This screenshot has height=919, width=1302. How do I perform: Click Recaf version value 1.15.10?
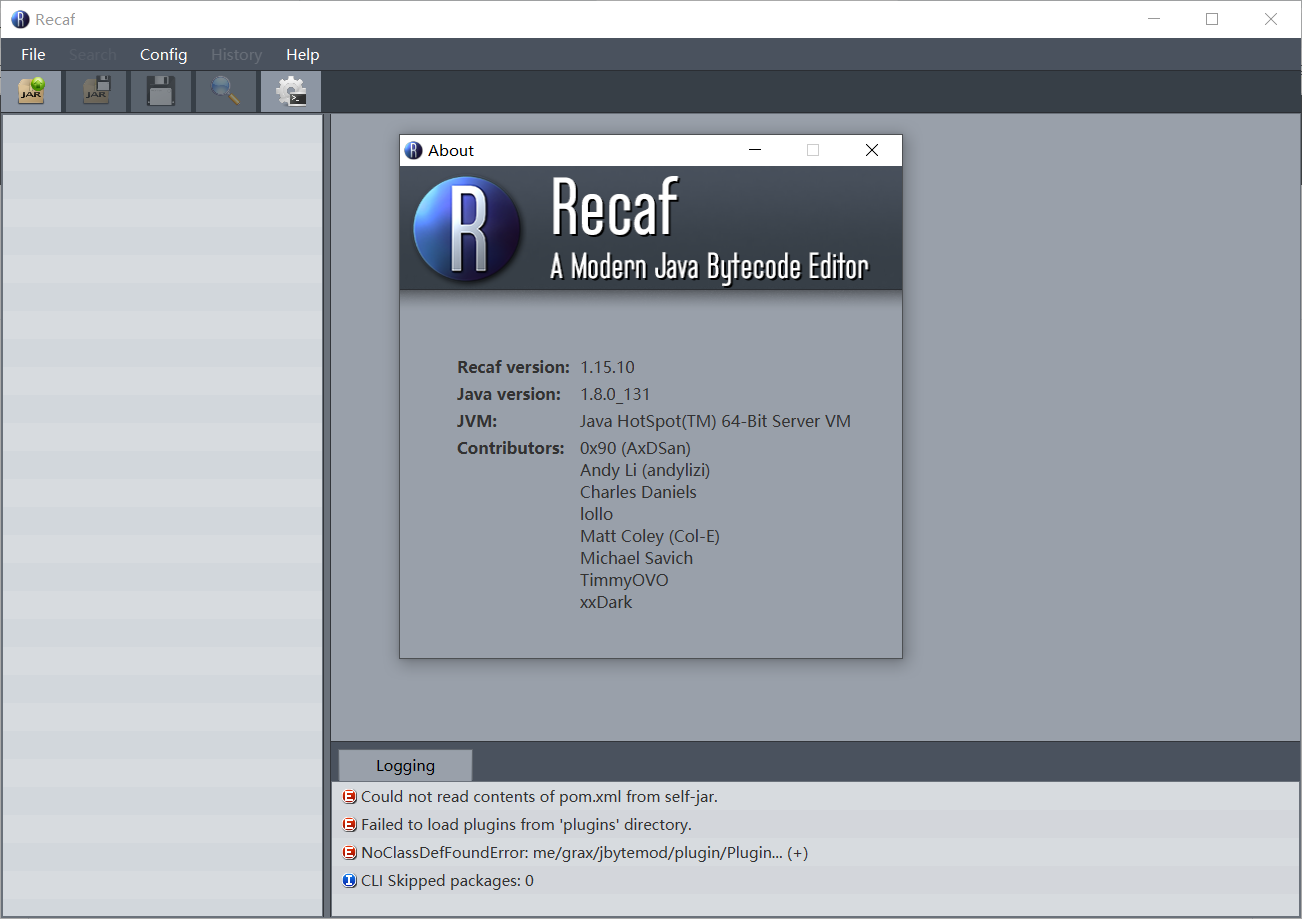coord(607,367)
